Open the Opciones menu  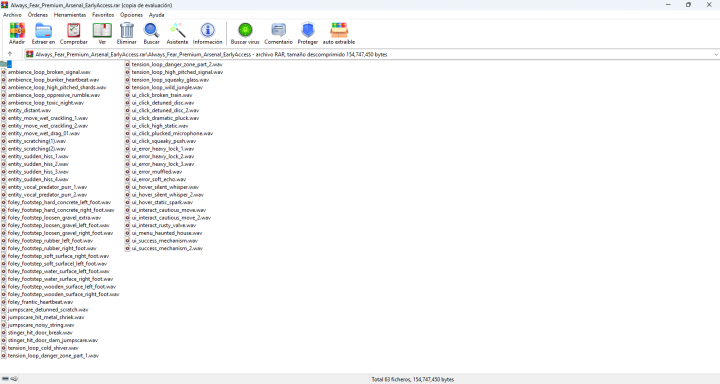click(131, 15)
